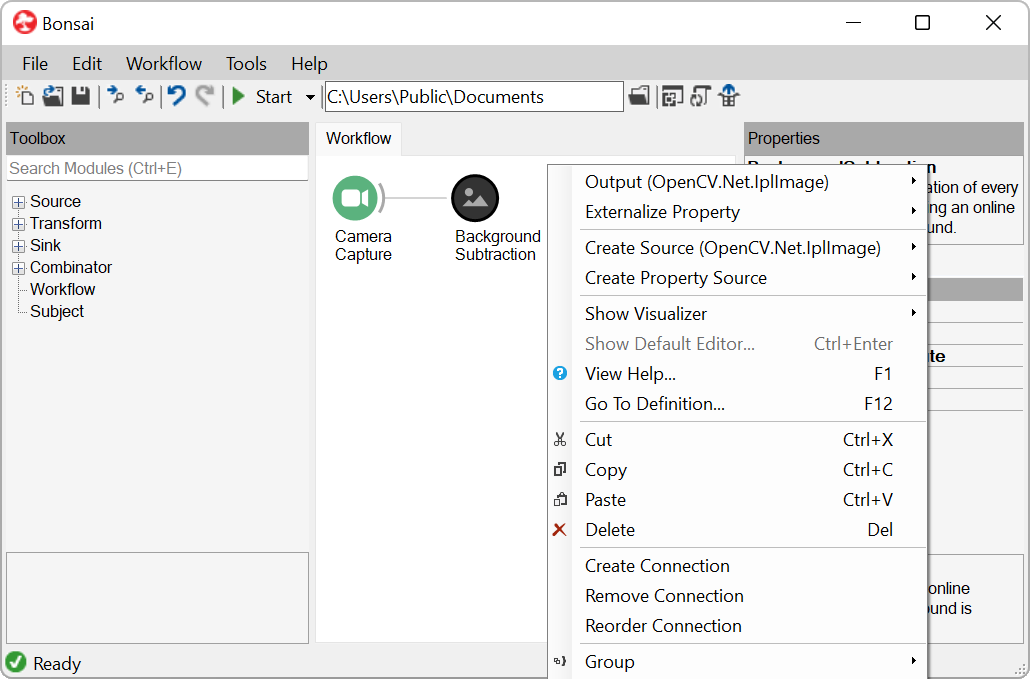Expand the Combinator tree node
The image size is (1030, 679).
[18, 268]
